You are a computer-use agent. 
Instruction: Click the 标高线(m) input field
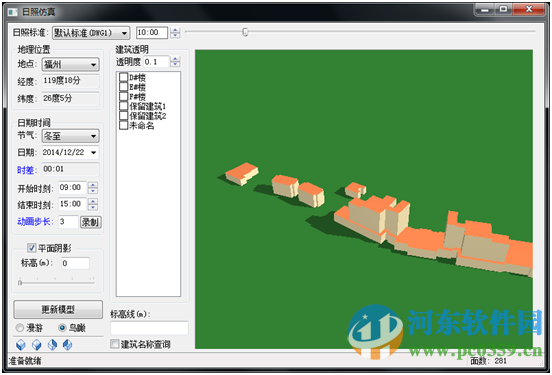click(149, 328)
